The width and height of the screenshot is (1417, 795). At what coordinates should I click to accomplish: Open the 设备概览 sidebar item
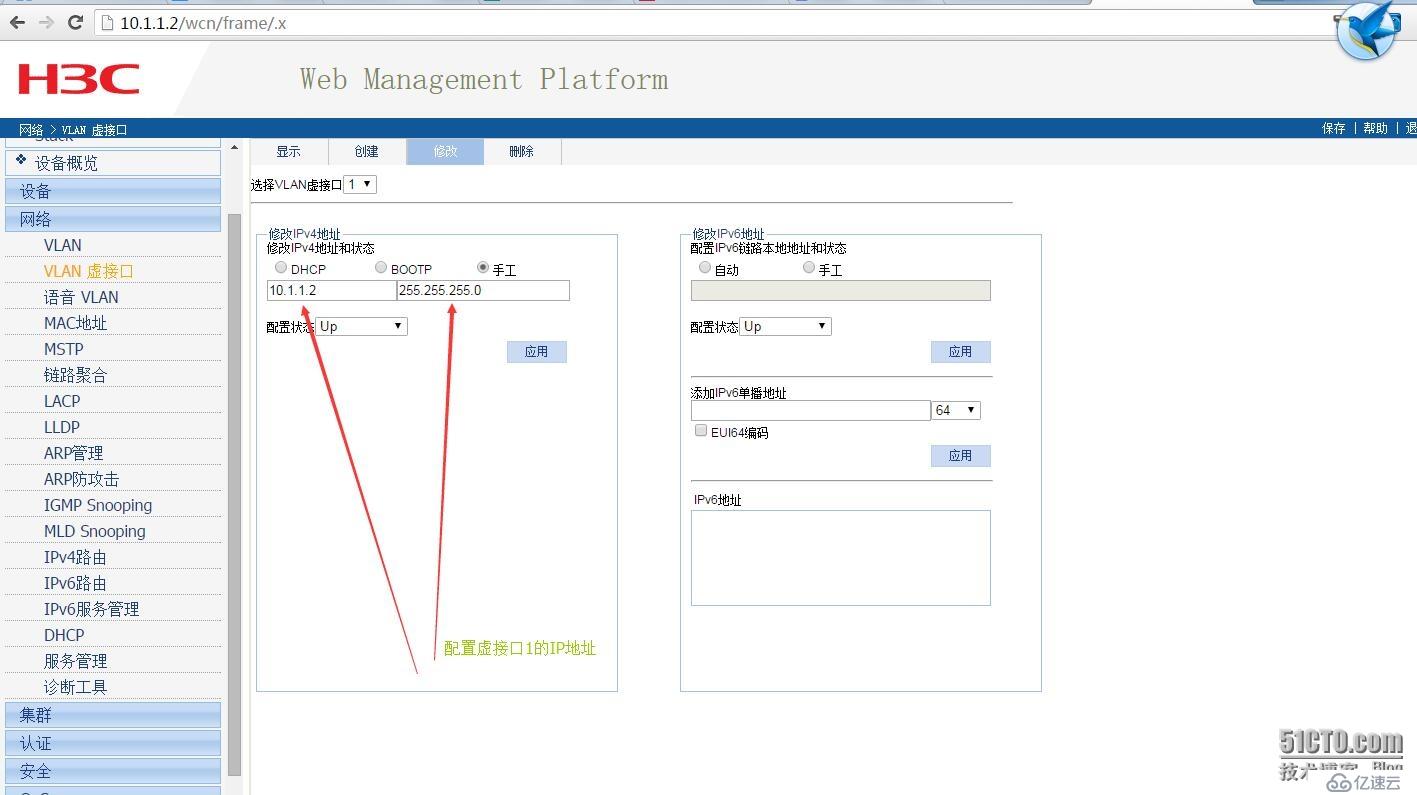(113, 163)
